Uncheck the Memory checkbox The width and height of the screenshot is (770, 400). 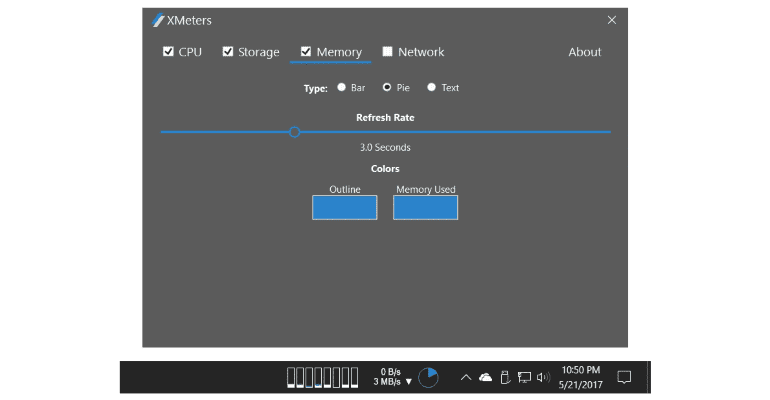tap(305, 52)
